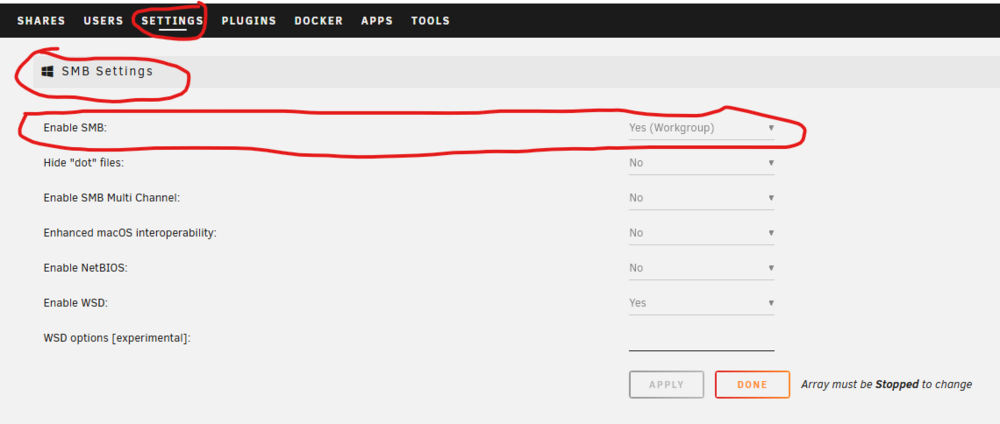Open the APPS tab
Image resolution: width=1000 pixels, height=424 pixels.
[377, 21]
